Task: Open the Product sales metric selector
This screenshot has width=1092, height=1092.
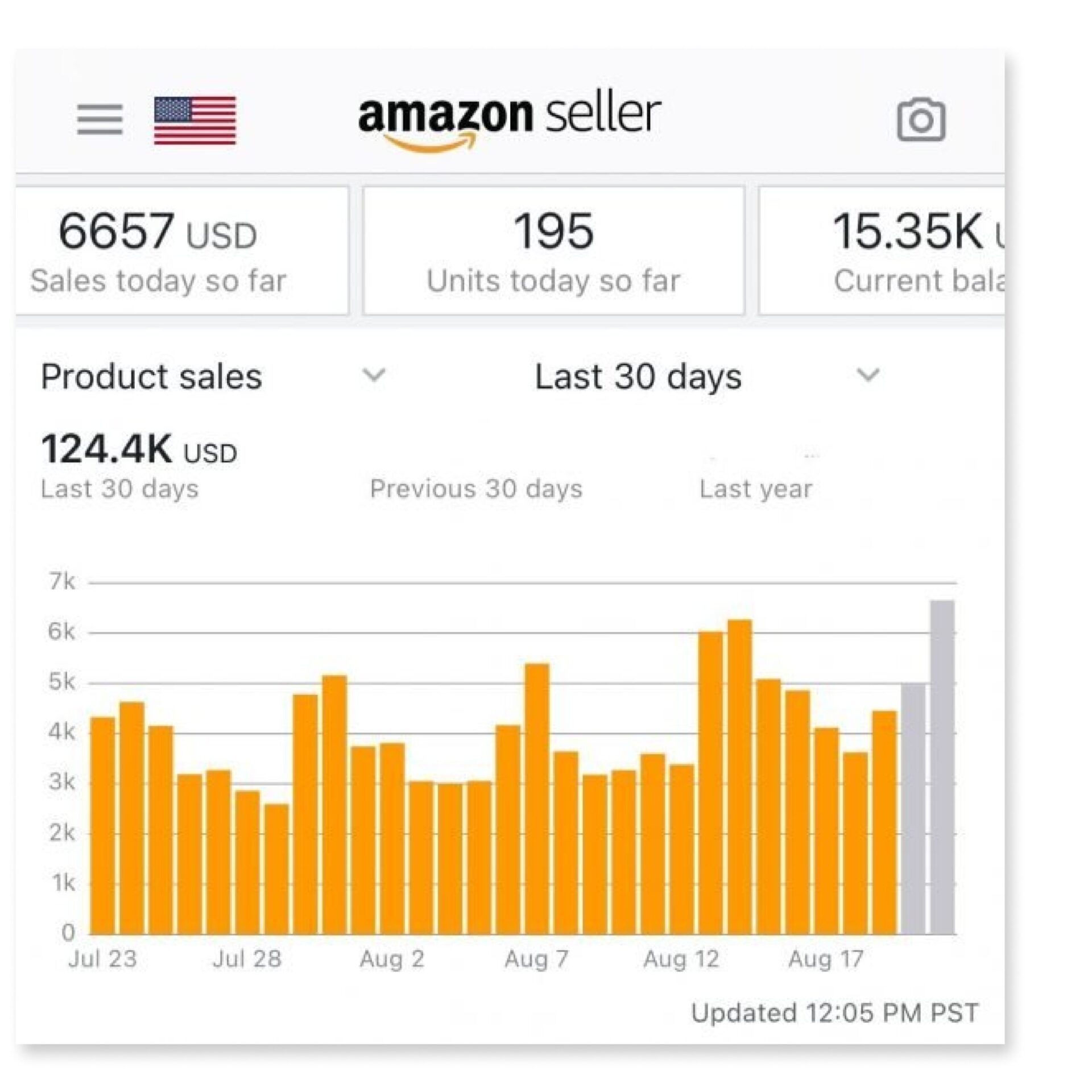Action: tap(152, 377)
